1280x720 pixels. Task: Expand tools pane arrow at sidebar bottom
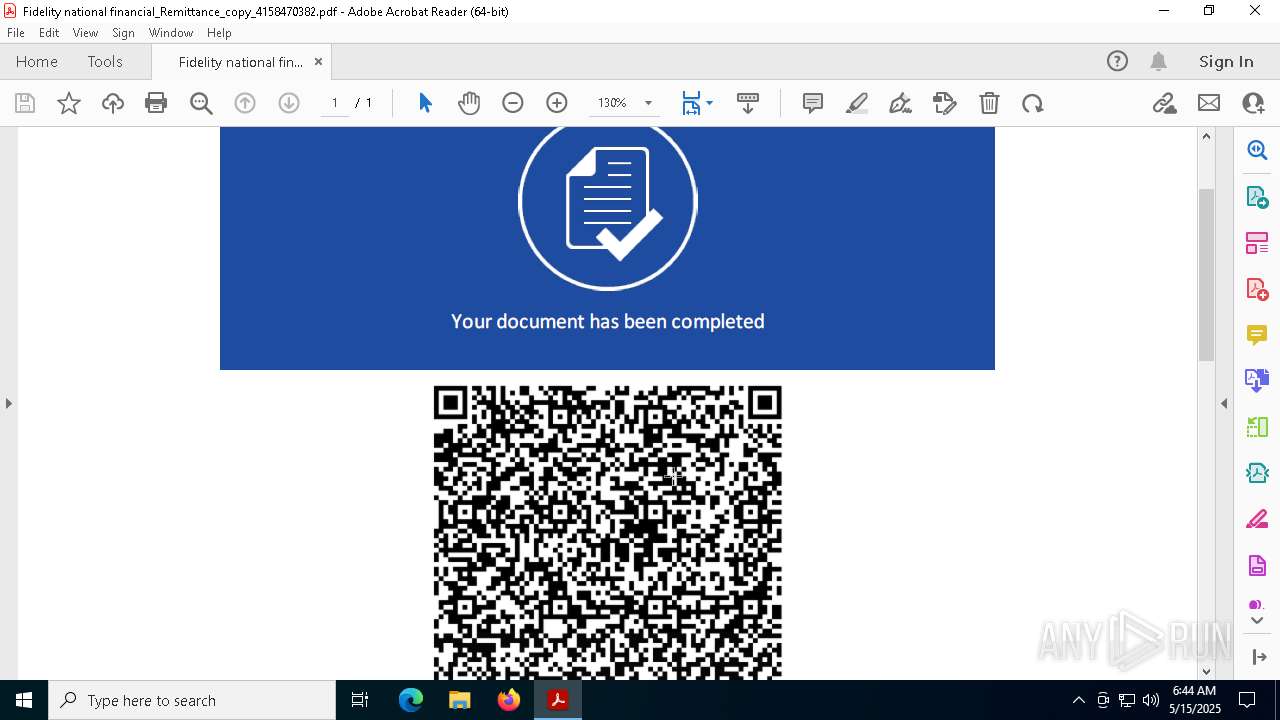(1258, 657)
